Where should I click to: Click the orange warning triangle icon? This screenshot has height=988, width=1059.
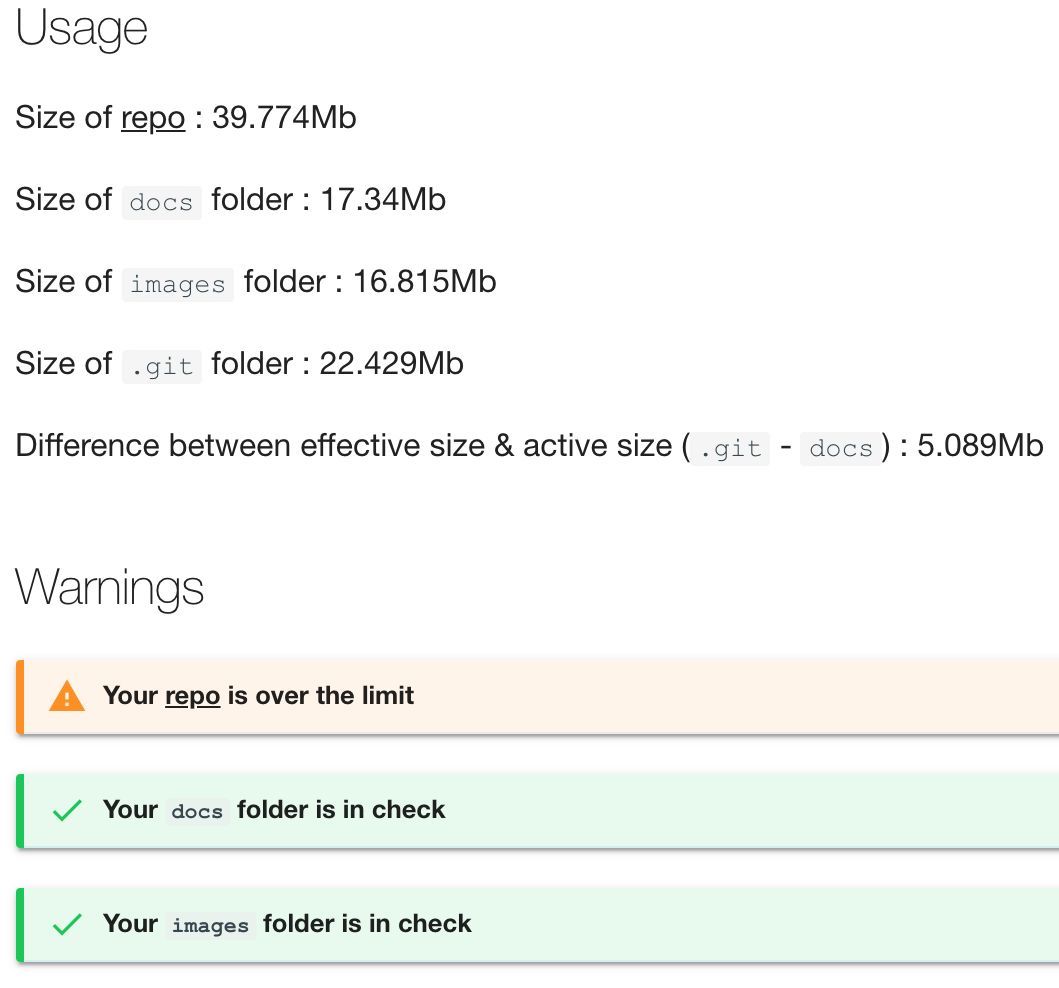point(67,696)
